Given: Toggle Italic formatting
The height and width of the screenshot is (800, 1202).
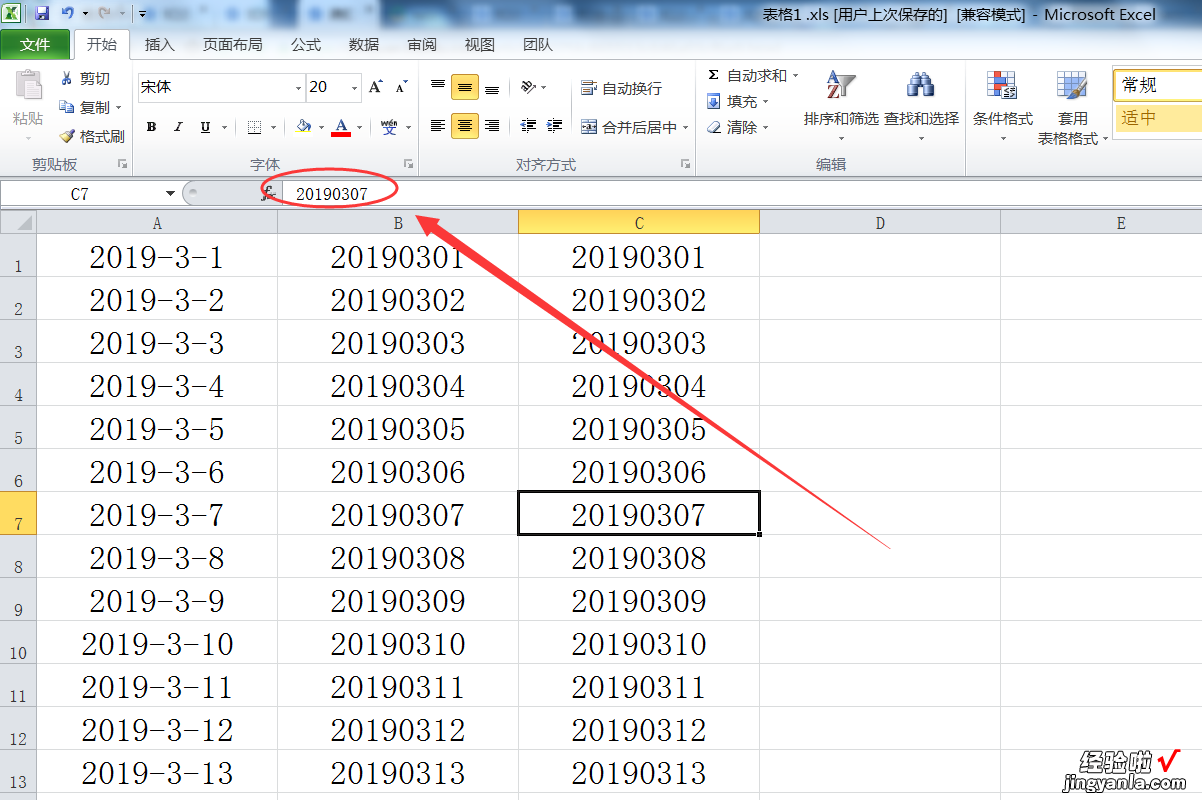Looking at the screenshot, I should point(178,127).
